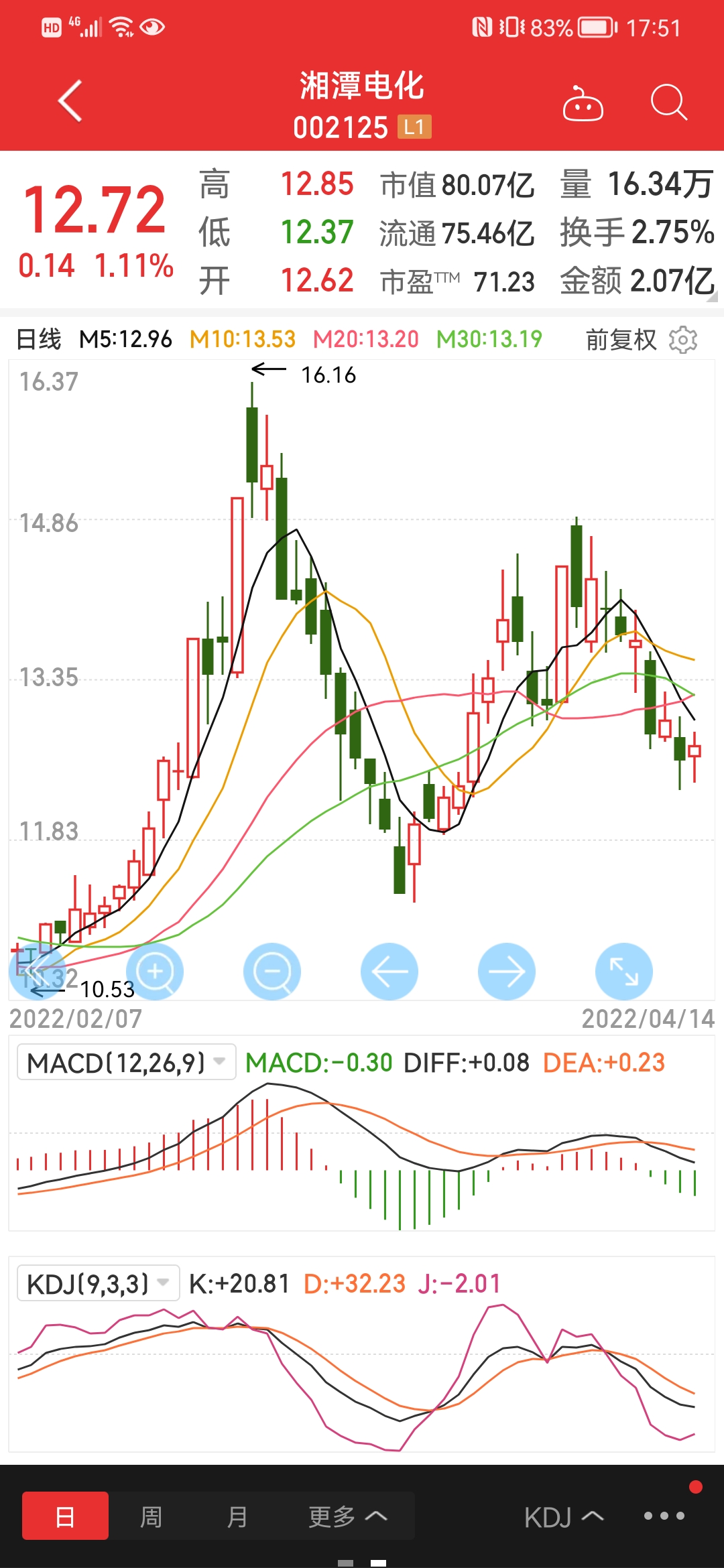Tap high price 12.85
This screenshot has height=1568, width=724.
[316, 184]
